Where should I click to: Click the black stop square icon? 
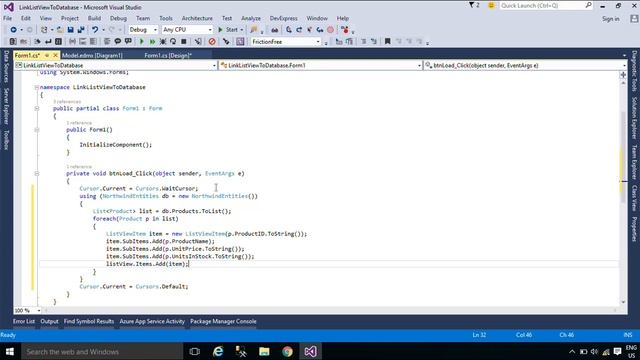click(184, 42)
